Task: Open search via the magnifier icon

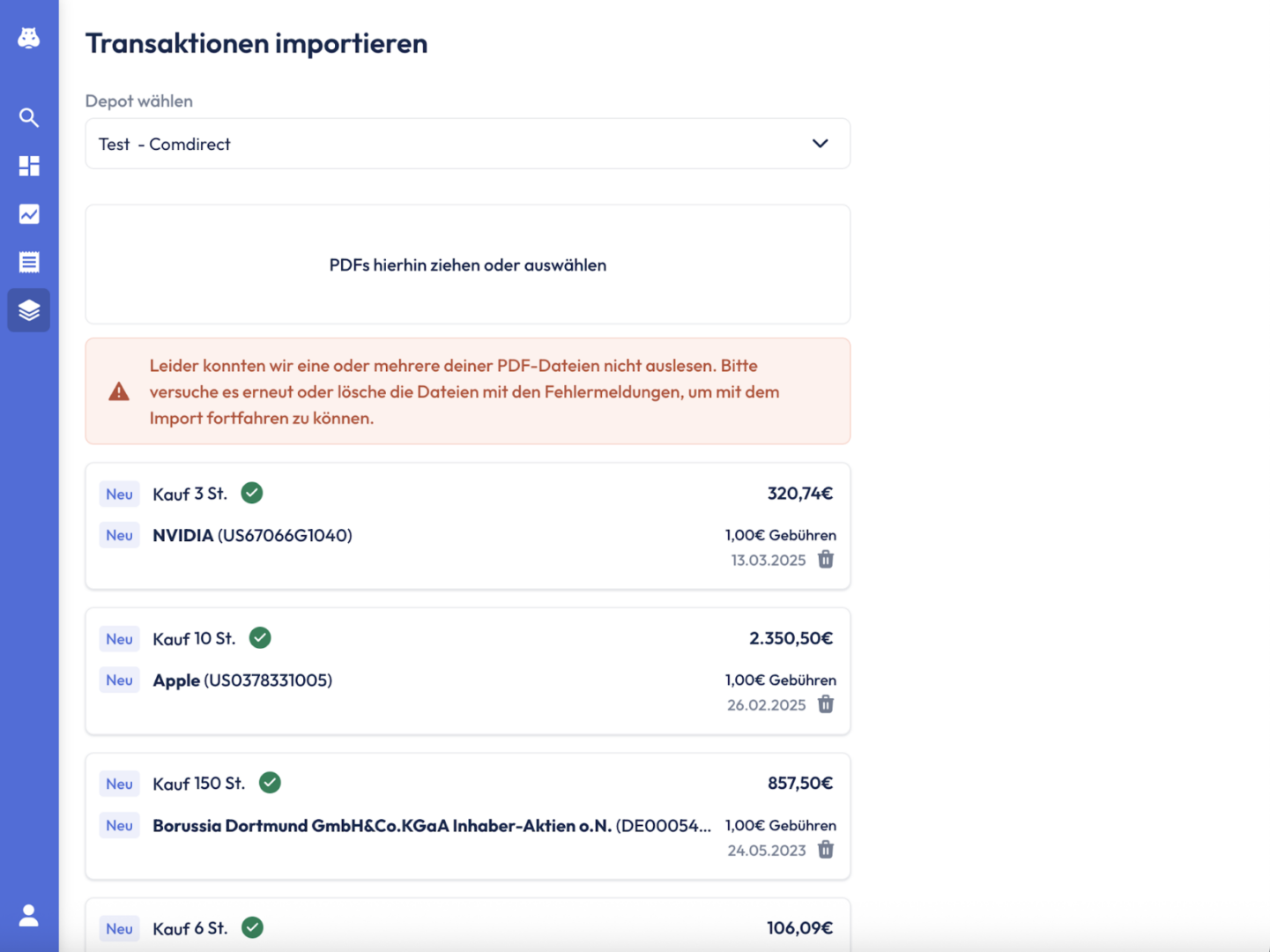Action: tap(29, 117)
